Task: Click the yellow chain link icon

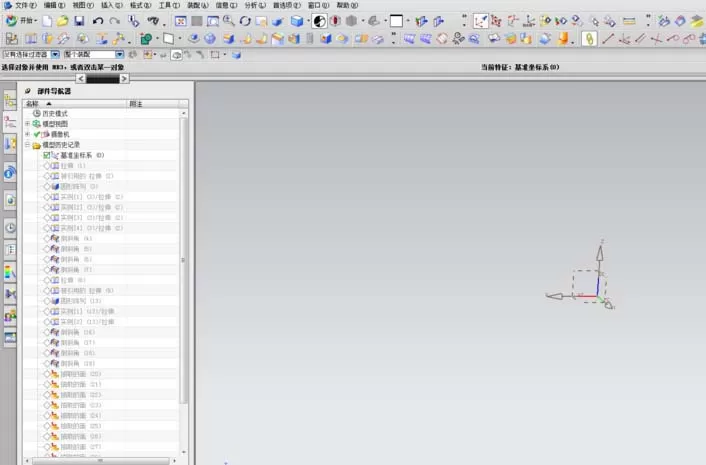Action: (x=589, y=39)
